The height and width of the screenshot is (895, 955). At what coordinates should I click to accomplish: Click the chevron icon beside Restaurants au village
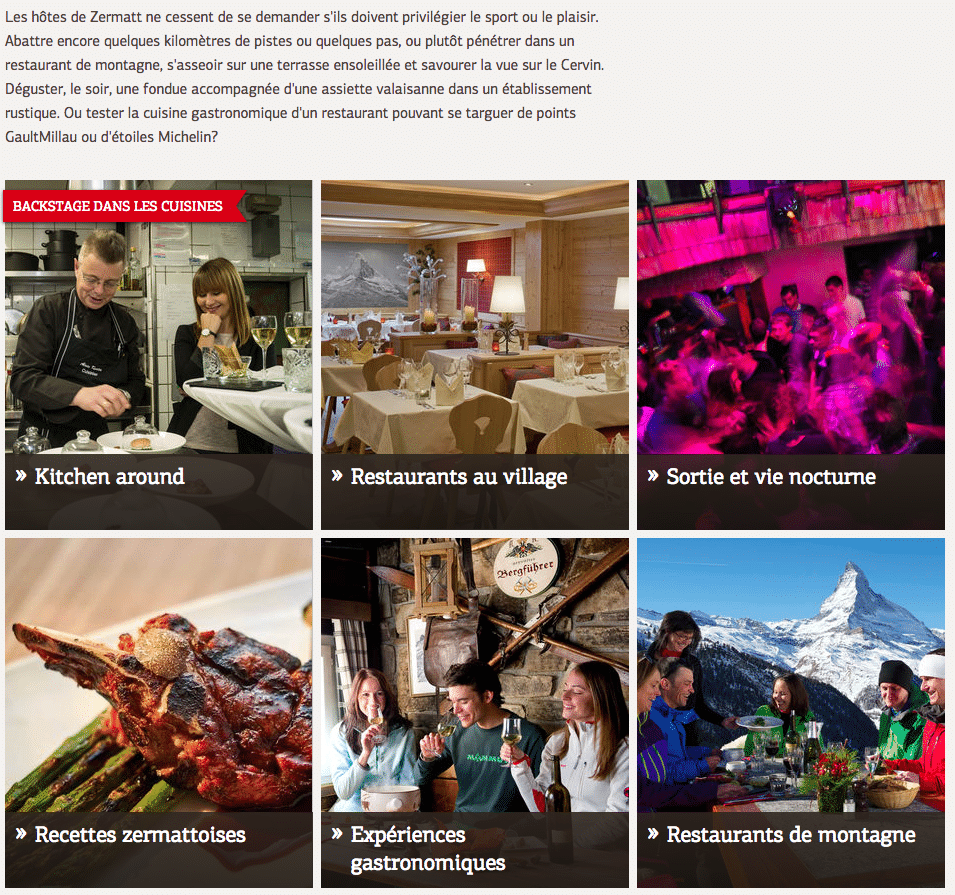click(x=337, y=476)
